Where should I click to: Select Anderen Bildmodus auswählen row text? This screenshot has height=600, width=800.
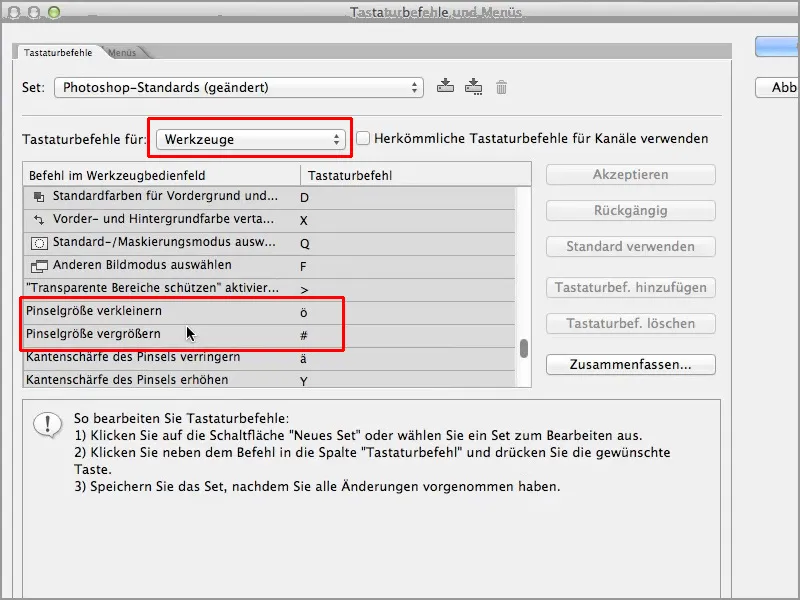click(x=142, y=265)
